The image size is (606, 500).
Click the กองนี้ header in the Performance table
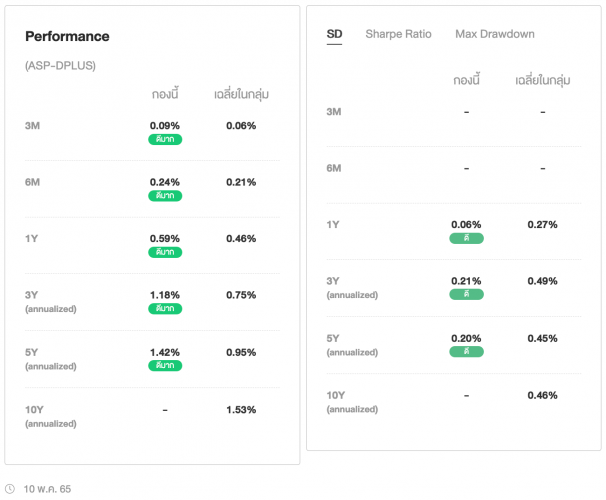click(x=165, y=95)
